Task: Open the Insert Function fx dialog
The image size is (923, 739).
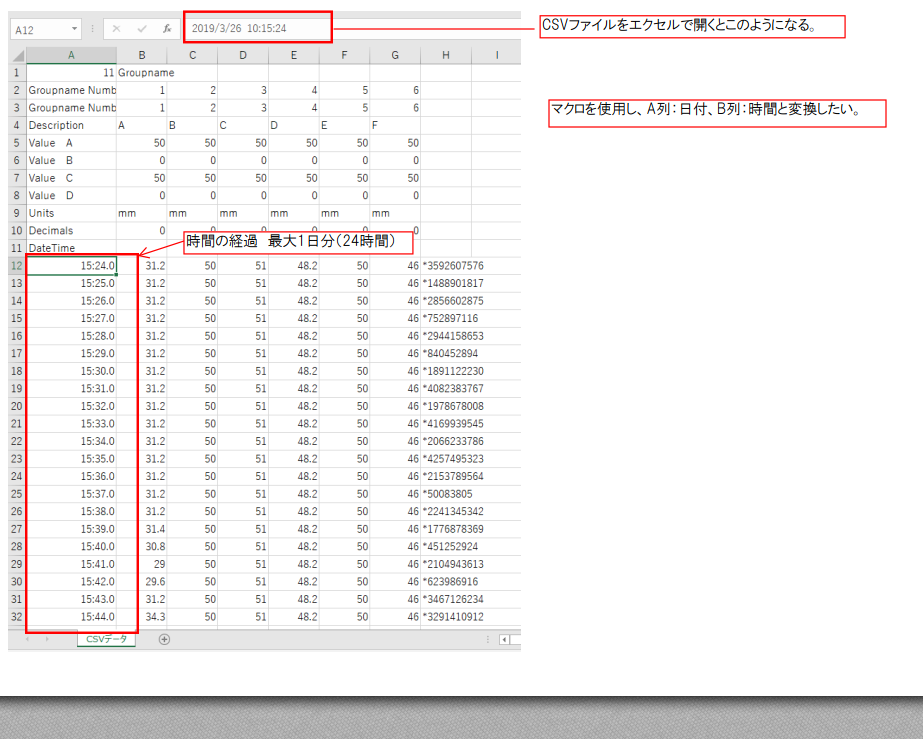Action: tap(167, 30)
